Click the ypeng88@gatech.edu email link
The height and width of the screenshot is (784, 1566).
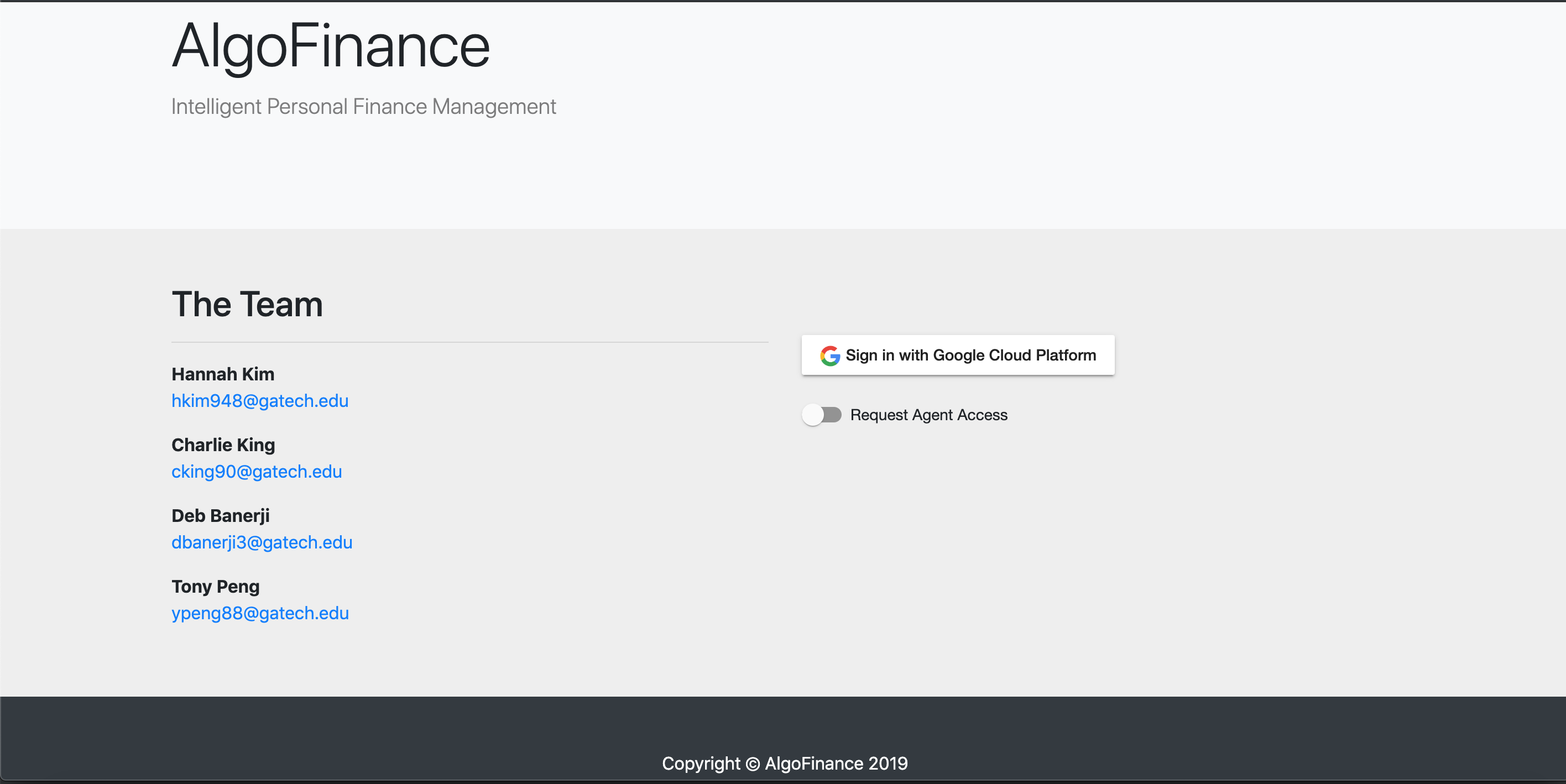click(x=259, y=613)
